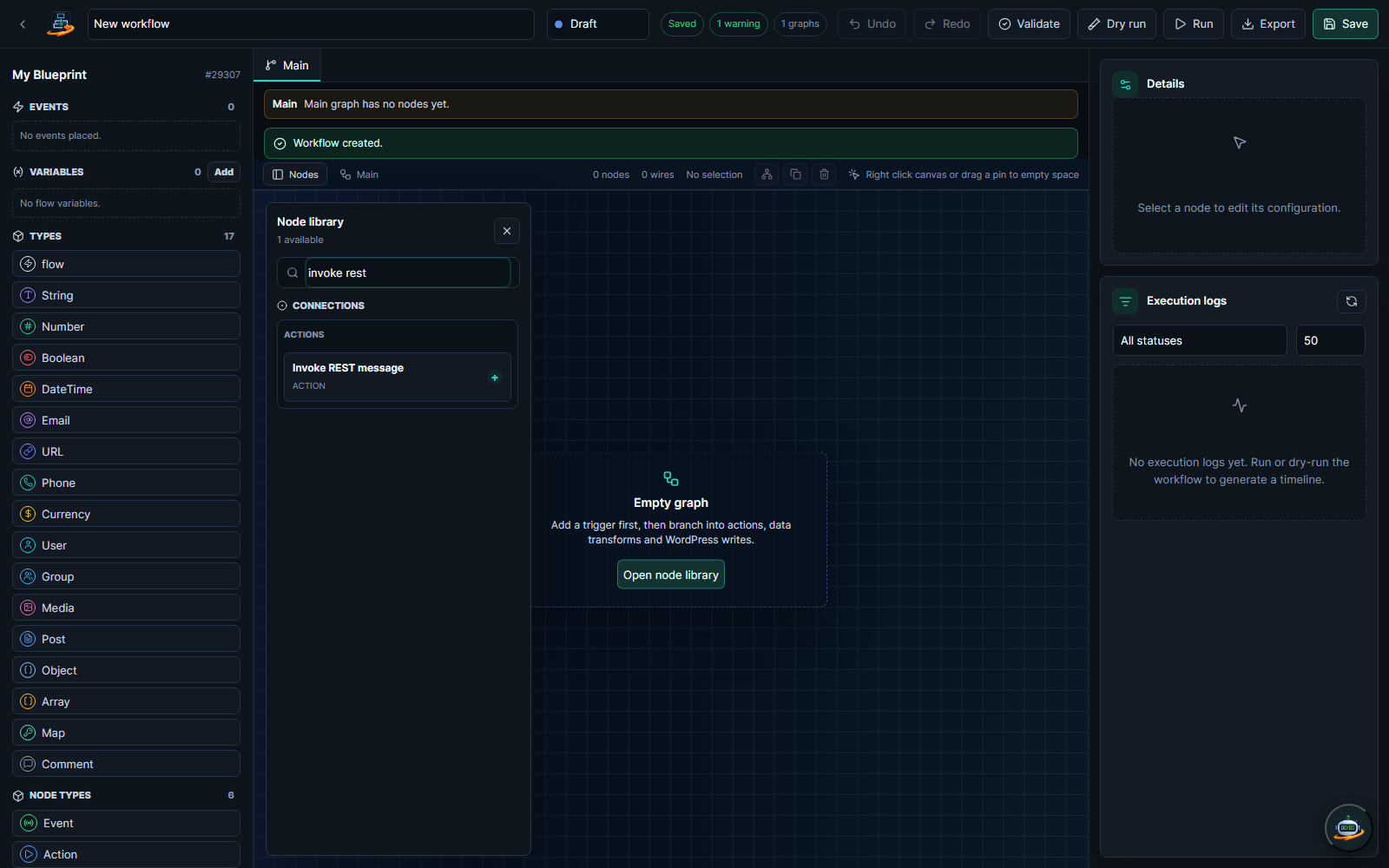Collapse the Connections section
Image resolution: width=1389 pixels, height=868 pixels.
click(x=320, y=306)
